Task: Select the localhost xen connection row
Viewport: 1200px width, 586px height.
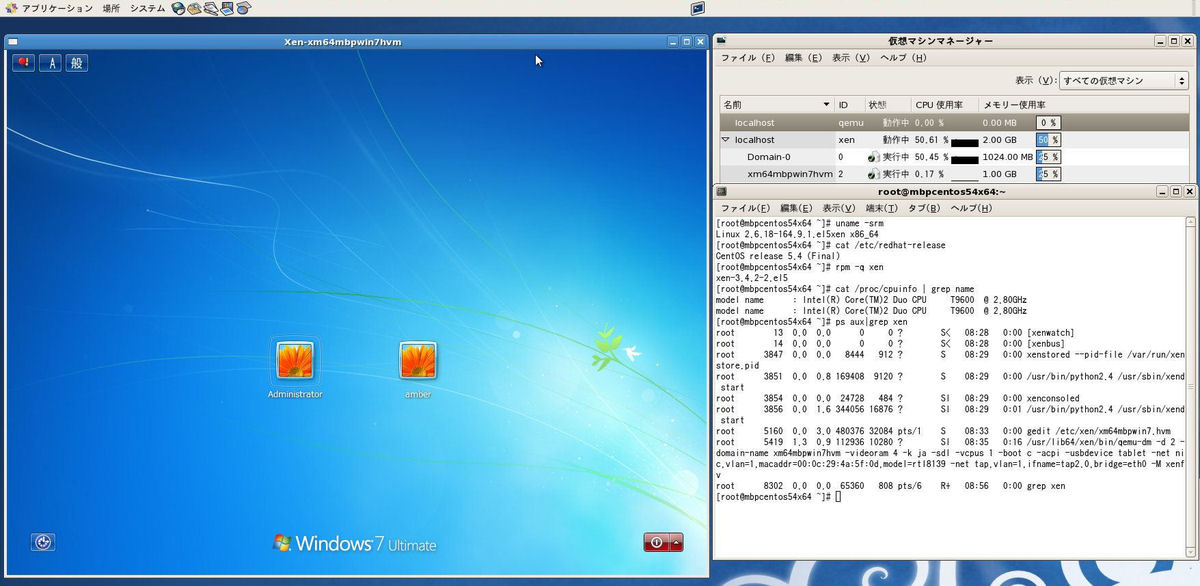Action: [955, 140]
